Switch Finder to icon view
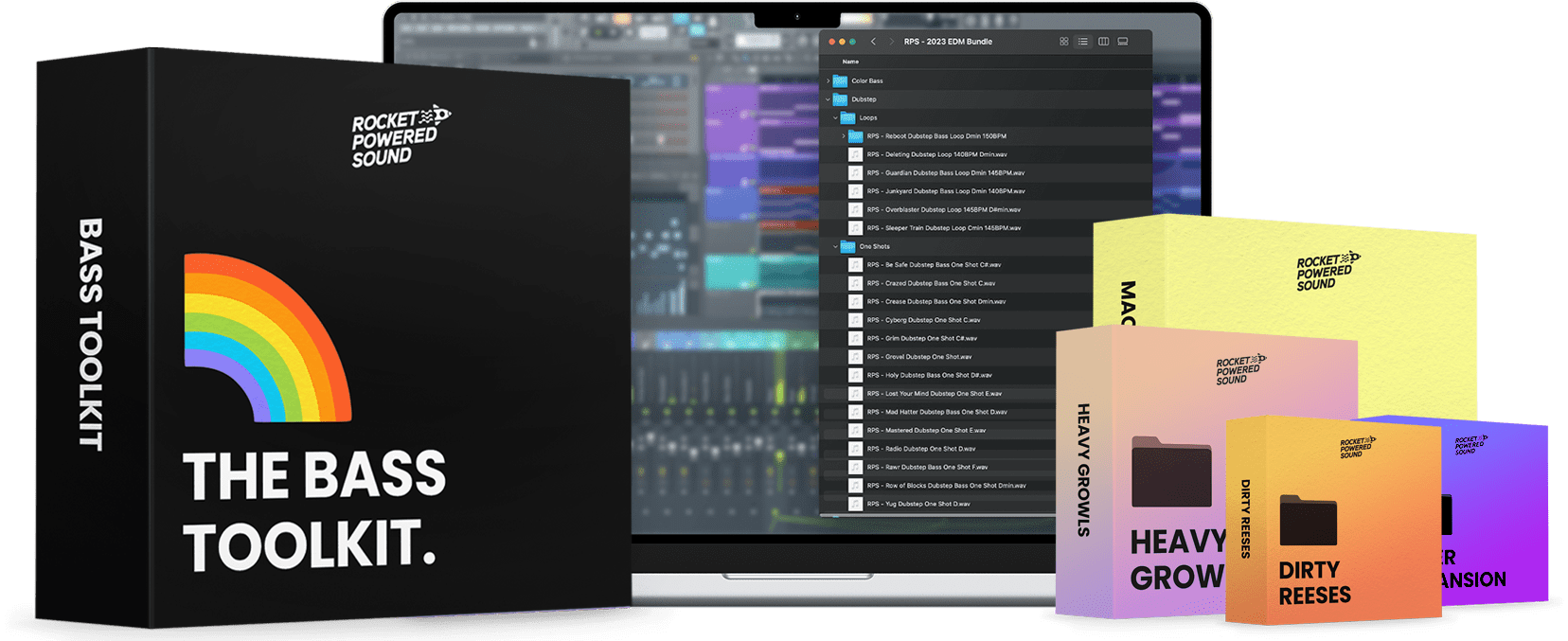1568x641 pixels. pyautogui.click(x=1063, y=42)
